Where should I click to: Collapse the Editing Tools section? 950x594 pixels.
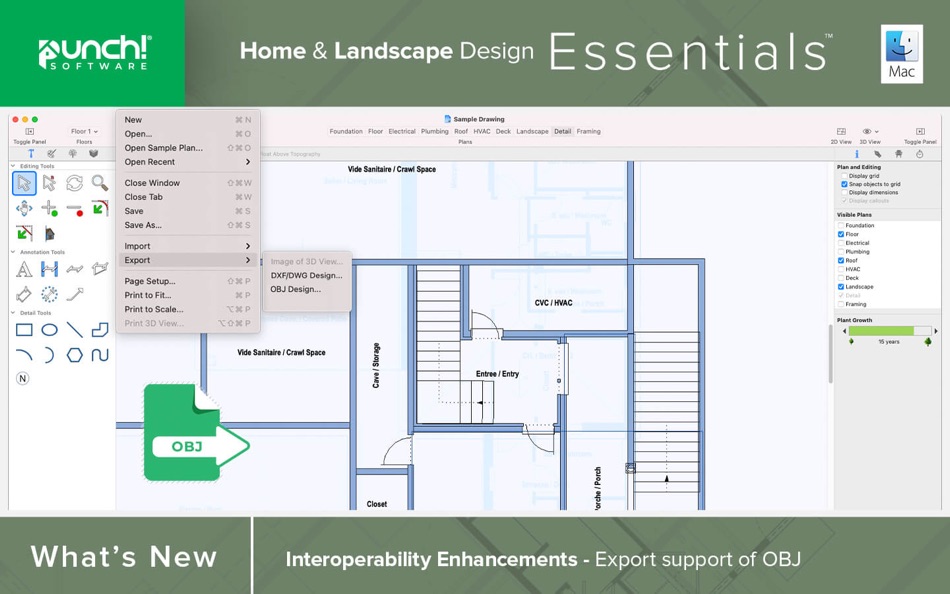[x=13, y=165]
